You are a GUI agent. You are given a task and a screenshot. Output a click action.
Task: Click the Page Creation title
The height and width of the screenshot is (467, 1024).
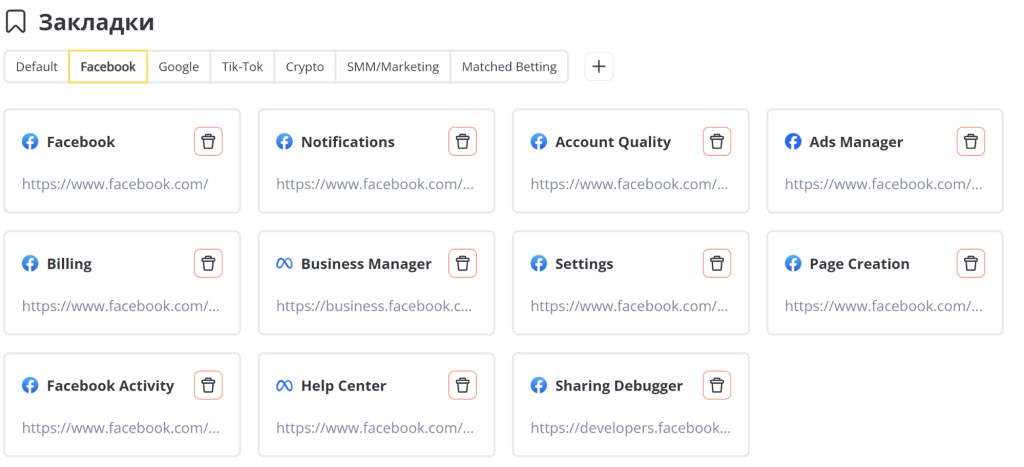click(859, 264)
